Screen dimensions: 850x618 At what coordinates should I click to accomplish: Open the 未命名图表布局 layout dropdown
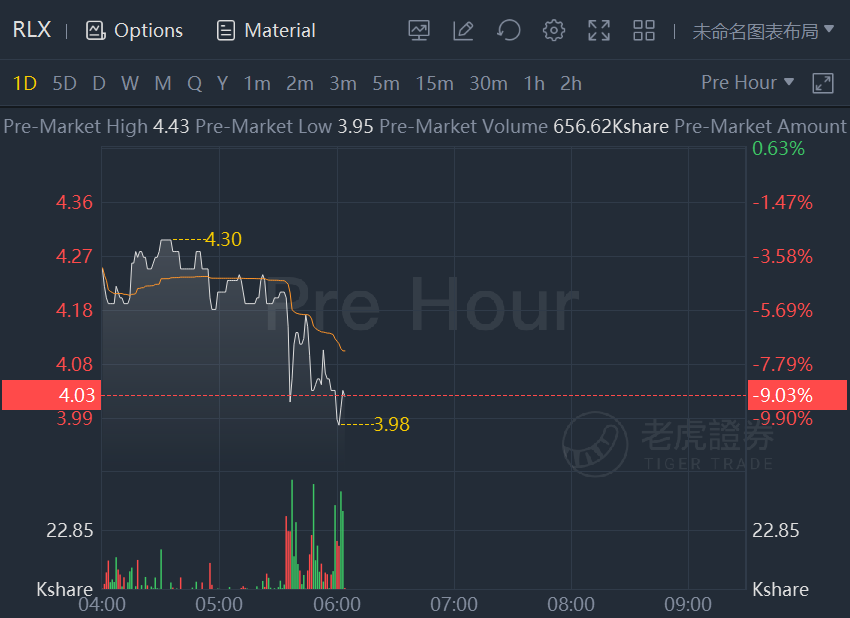tap(763, 31)
